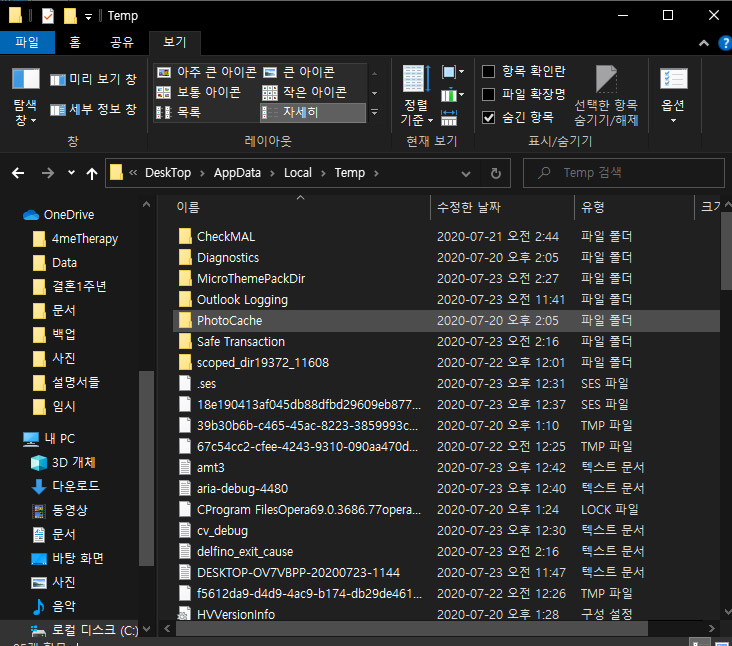Select 아주 큰 아이콘 layout
Viewport: 732px width, 646px height.
(207, 72)
